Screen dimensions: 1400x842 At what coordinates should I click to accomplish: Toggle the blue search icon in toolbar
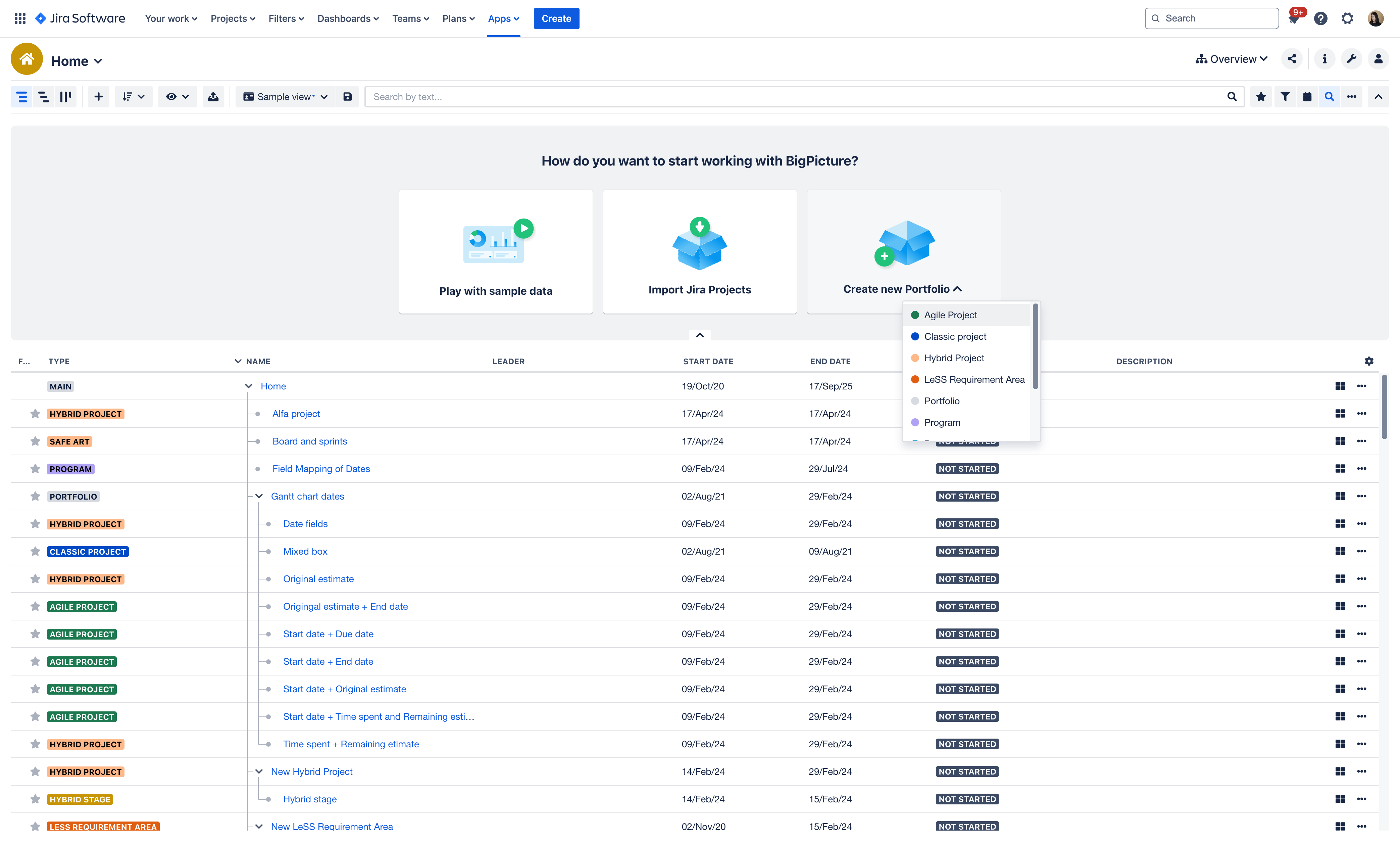(1329, 96)
